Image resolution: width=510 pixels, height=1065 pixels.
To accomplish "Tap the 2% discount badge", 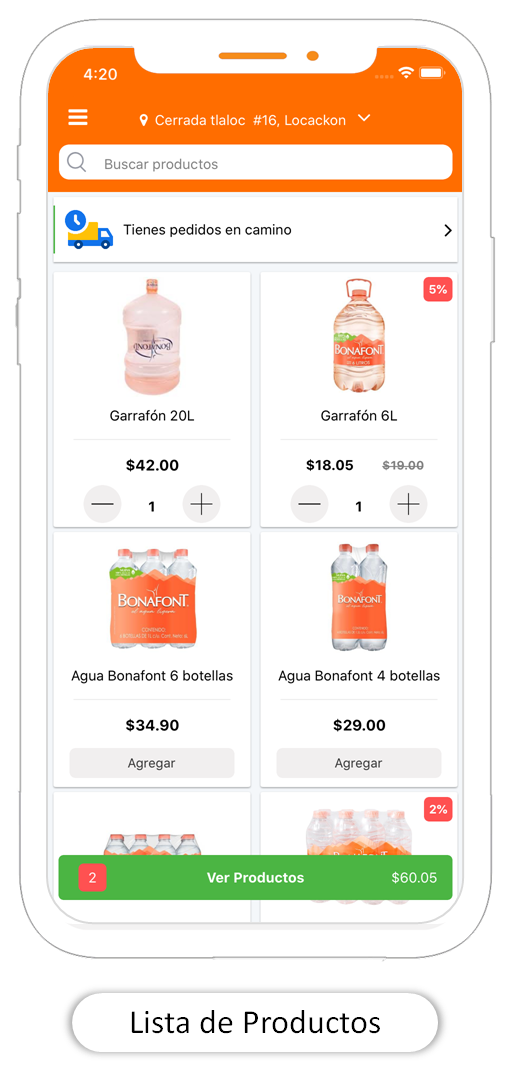I will 438,809.
